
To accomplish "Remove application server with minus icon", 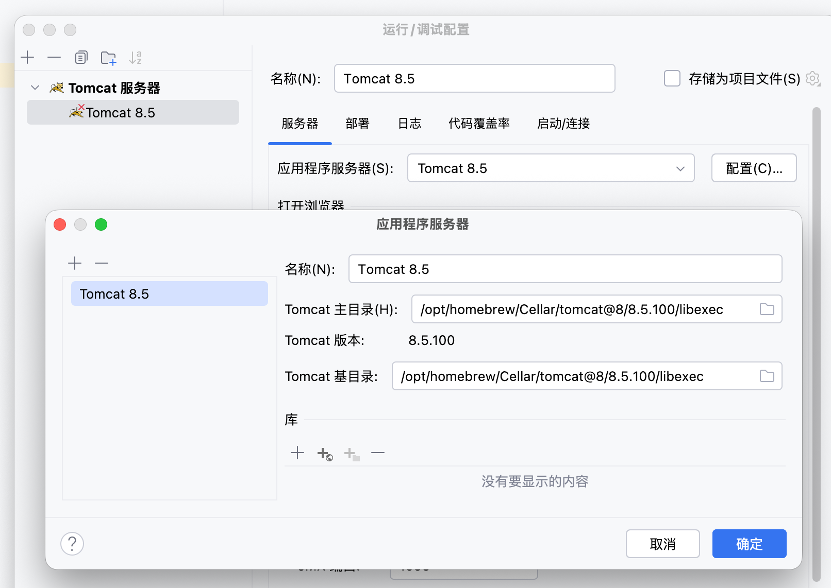I will (101, 263).
